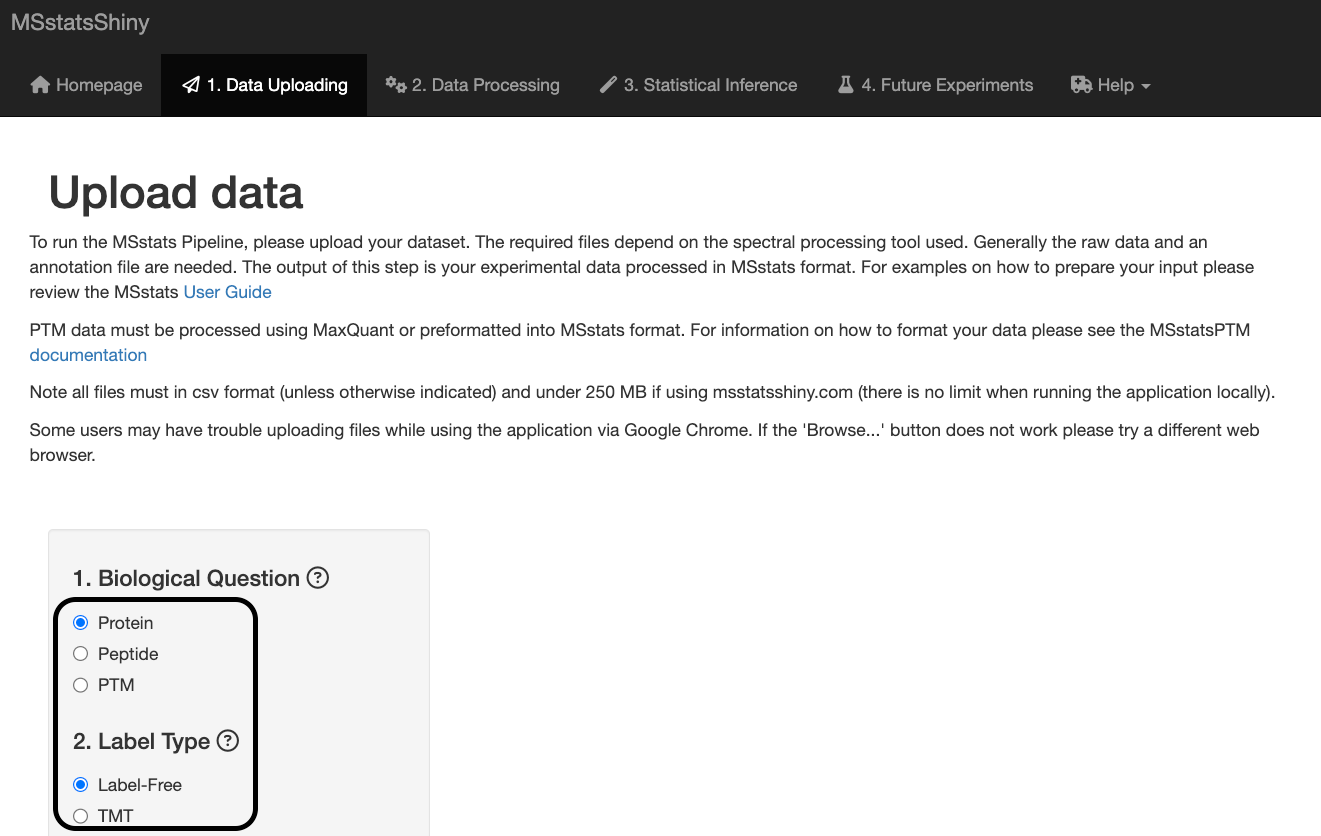Open the Help menu label
The width and height of the screenshot is (1321, 836).
click(x=1116, y=85)
